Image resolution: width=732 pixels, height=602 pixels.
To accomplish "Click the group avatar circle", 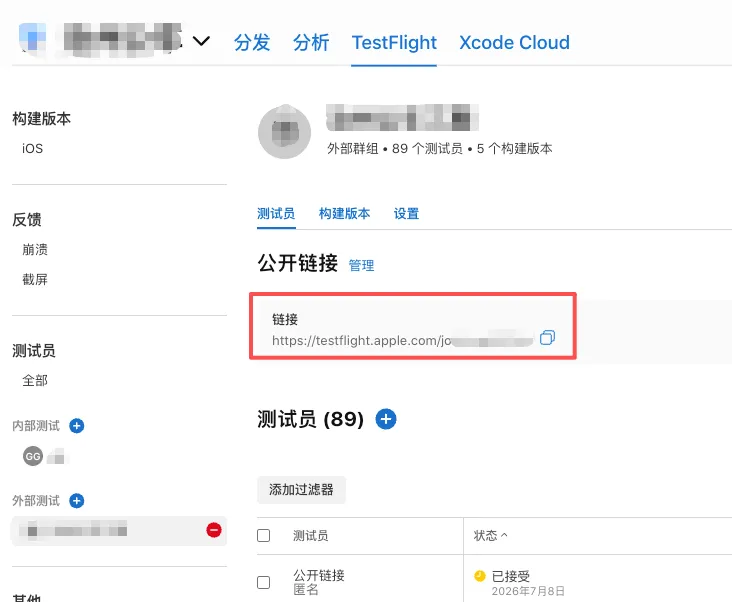I will [x=284, y=132].
